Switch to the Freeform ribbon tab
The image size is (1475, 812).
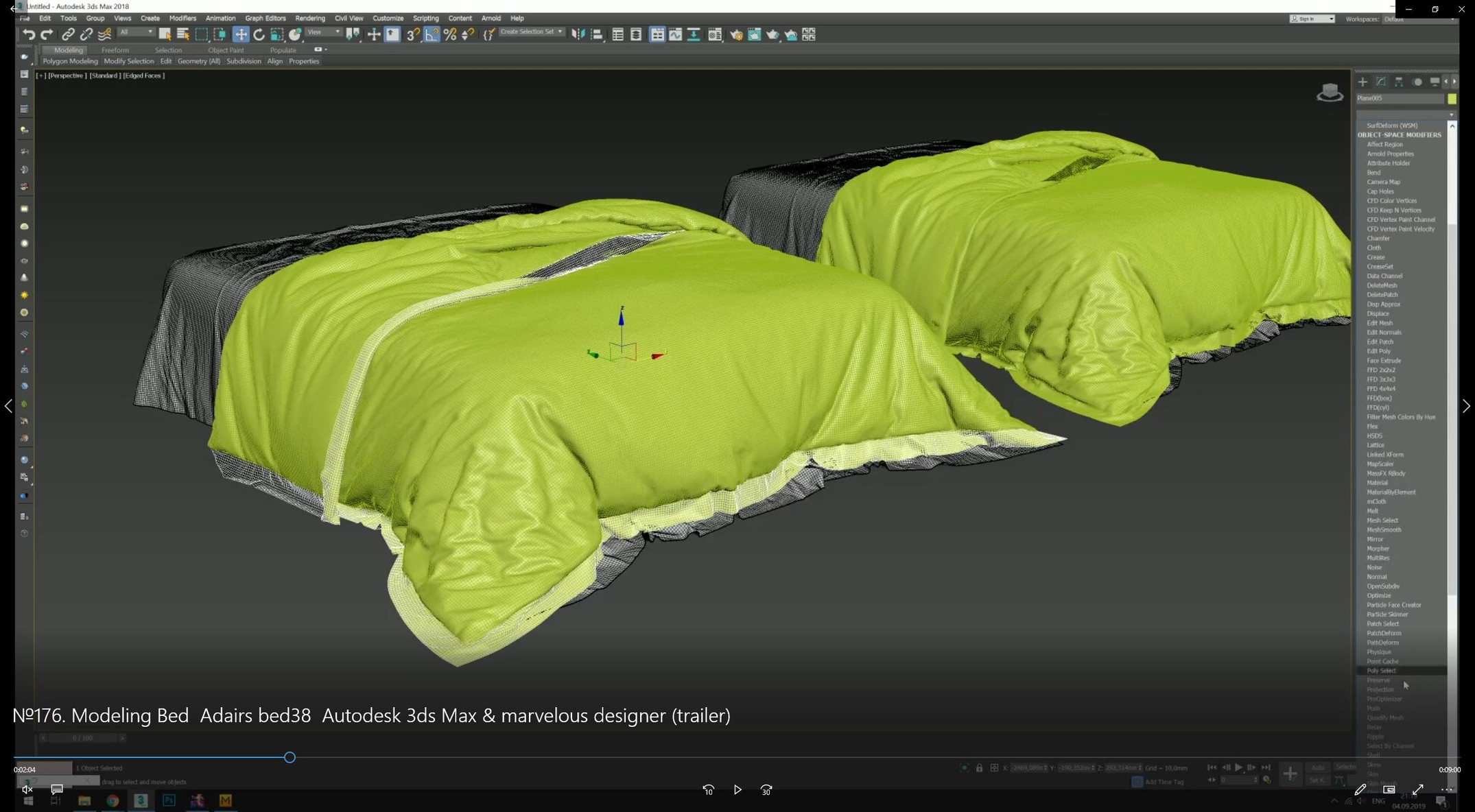(115, 50)
